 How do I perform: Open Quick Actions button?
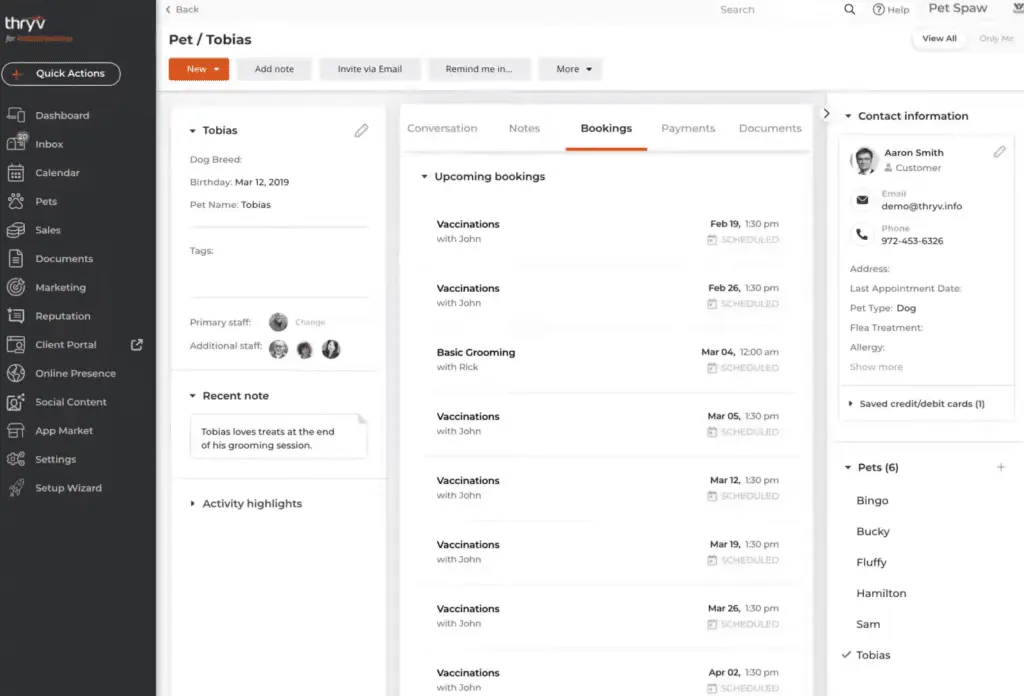(61, 74)
